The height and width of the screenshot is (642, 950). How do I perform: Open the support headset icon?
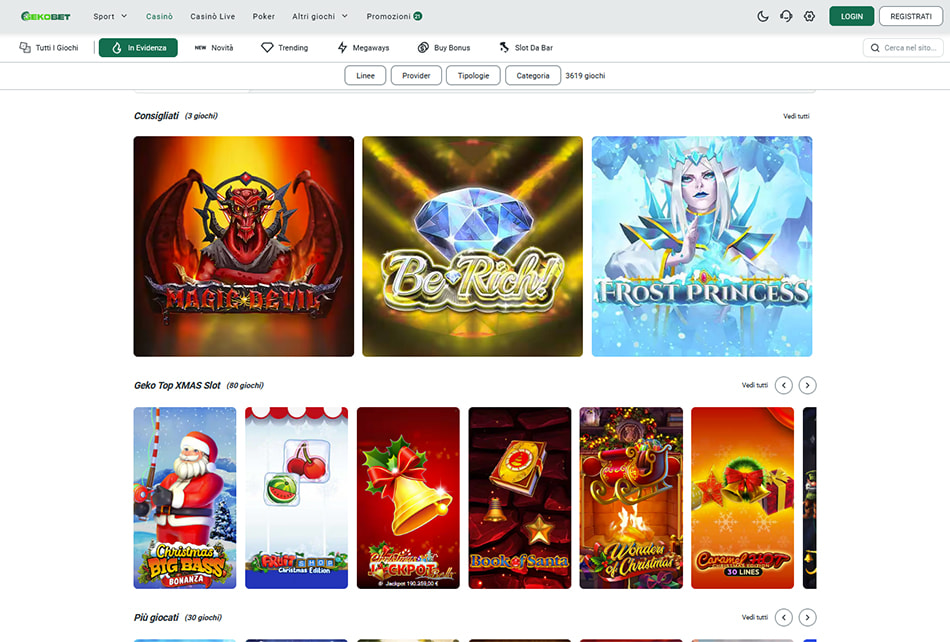pos(786,16)
